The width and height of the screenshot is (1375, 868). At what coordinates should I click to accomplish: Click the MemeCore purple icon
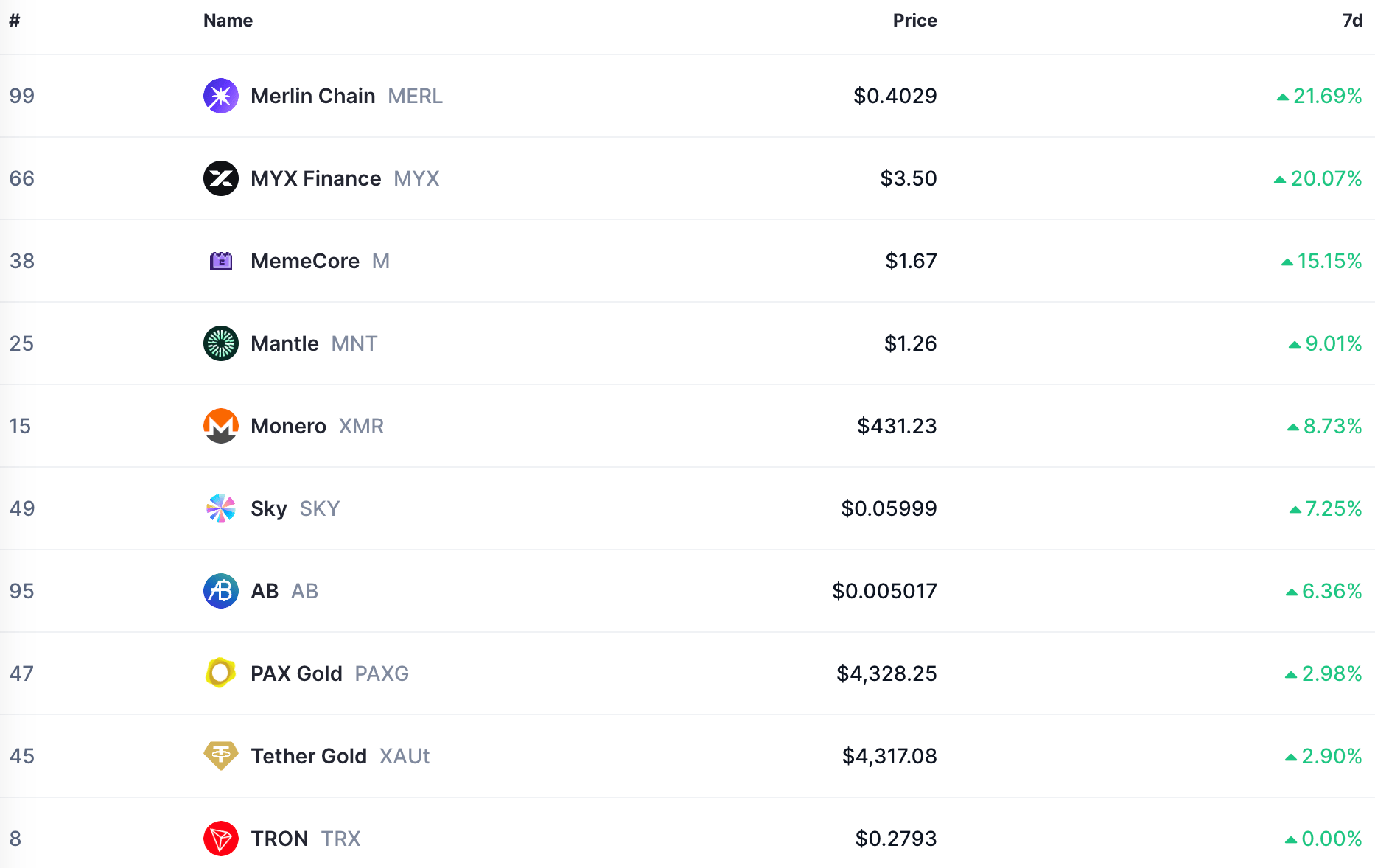[x=220, y=261]
